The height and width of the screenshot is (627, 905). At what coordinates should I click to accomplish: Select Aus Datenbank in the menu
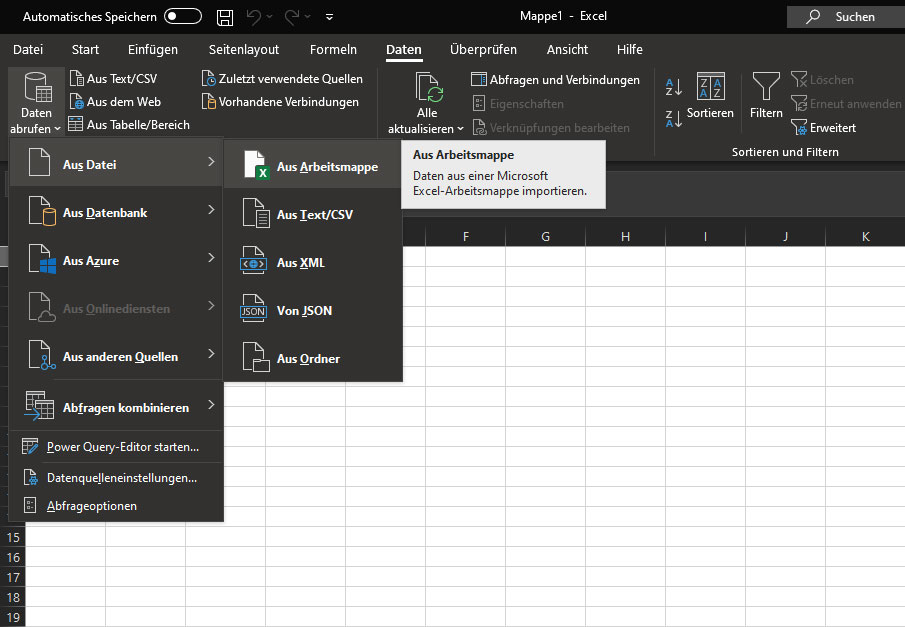pos(117,210)
